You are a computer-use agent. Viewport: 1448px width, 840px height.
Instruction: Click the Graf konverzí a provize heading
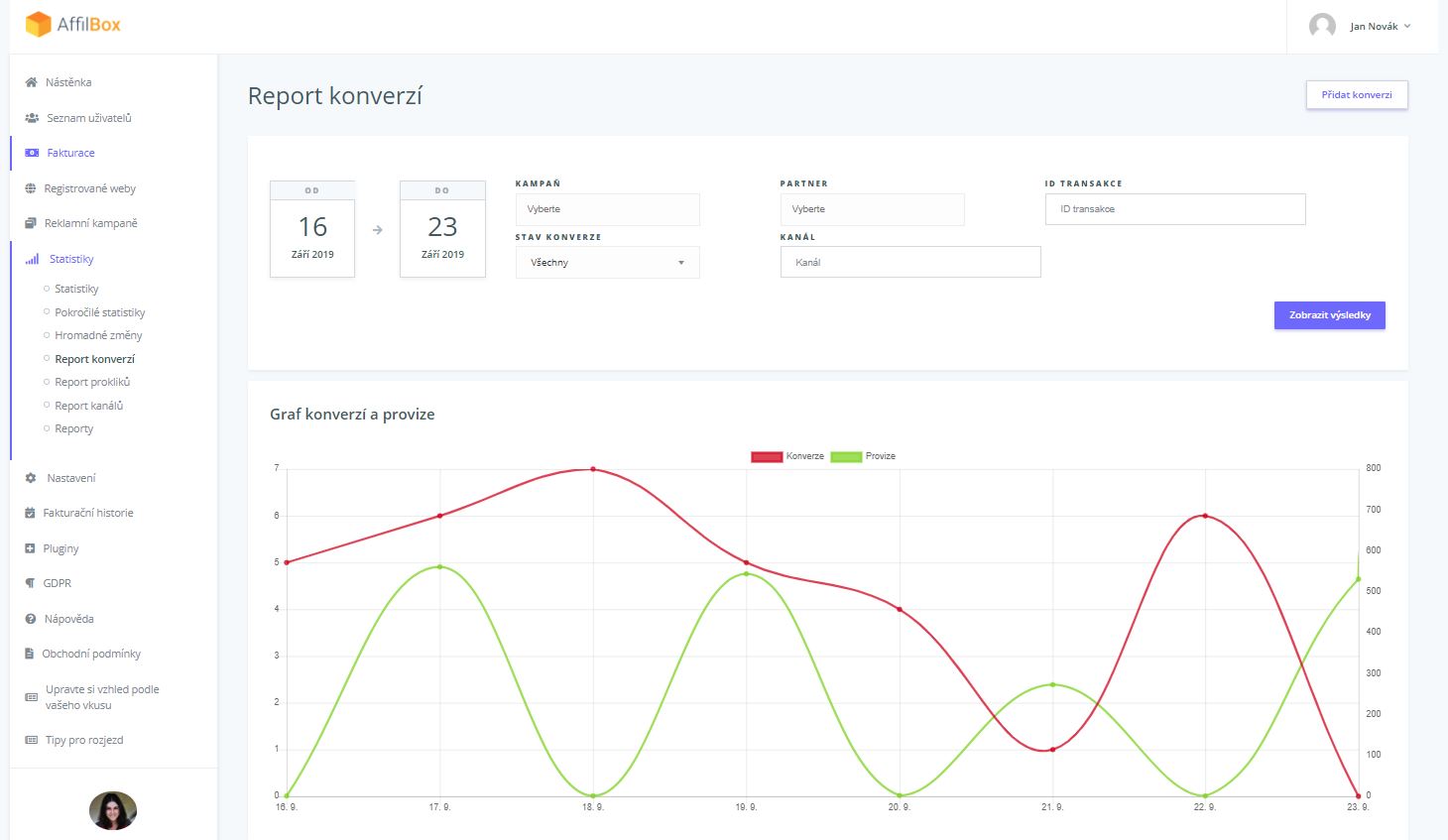pos(352,415)
